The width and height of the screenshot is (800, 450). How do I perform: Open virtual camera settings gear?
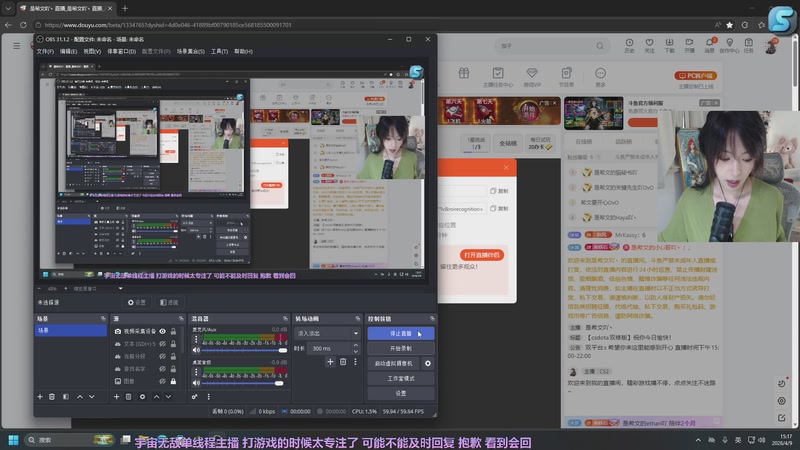pos(428,363)
